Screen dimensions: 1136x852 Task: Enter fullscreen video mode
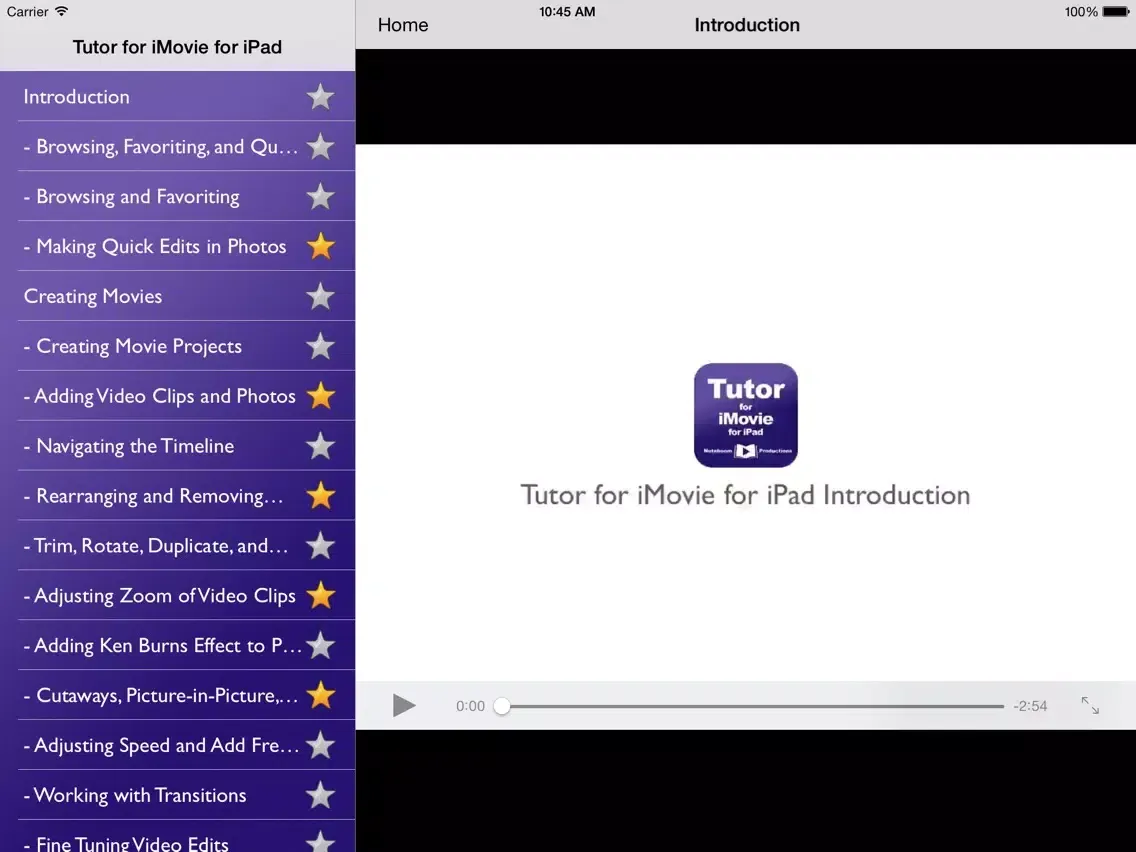point(1090,706)
